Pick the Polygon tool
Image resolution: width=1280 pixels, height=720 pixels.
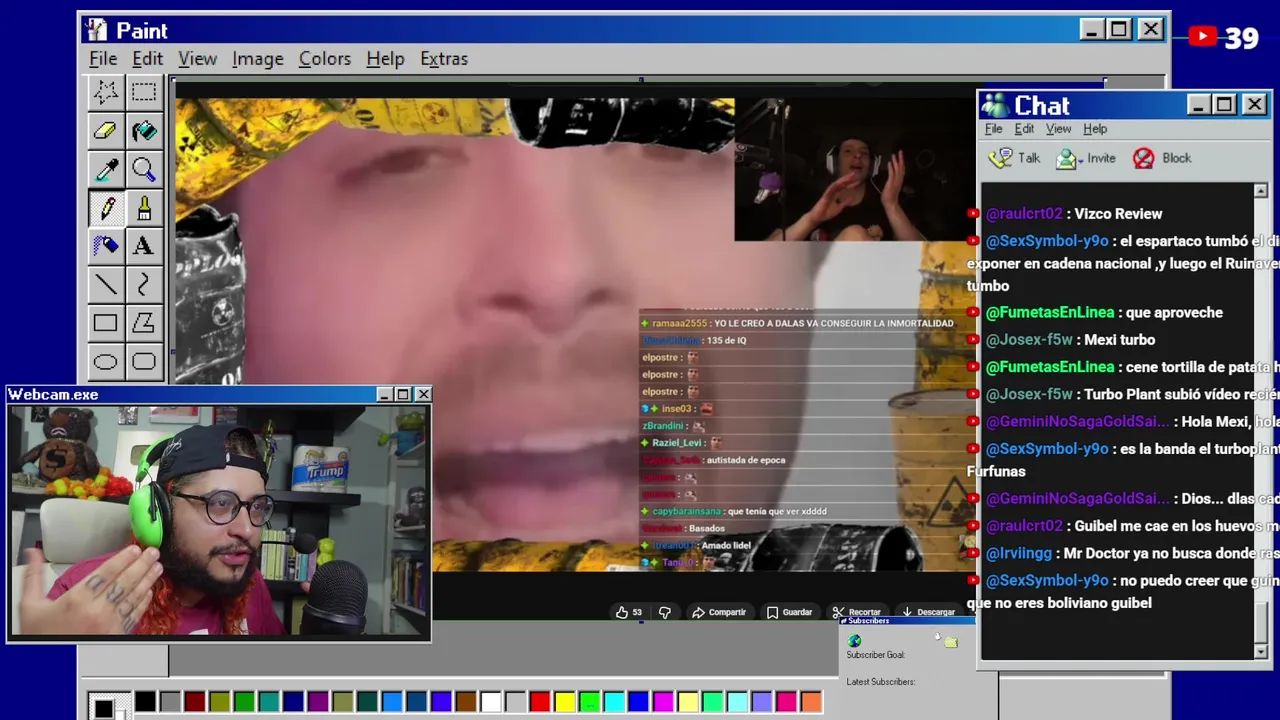point(143,323)
